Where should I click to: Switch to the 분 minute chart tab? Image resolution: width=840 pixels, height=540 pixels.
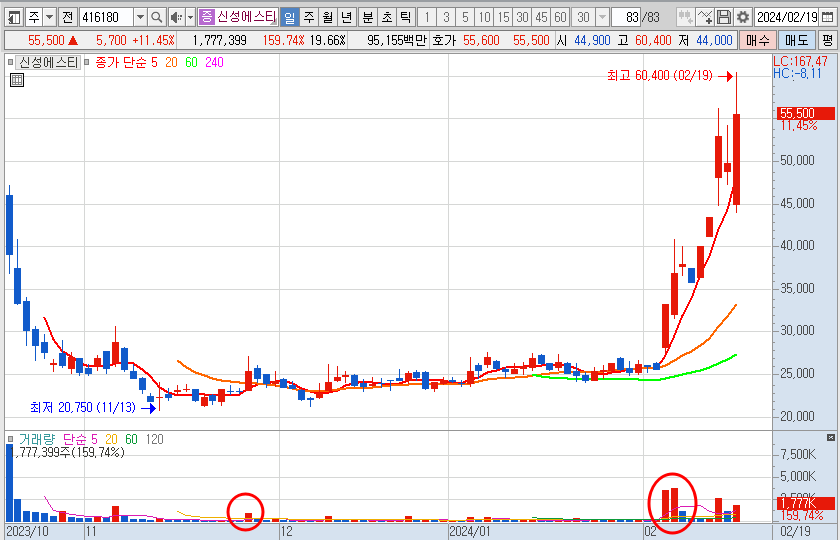pos(368,18)
